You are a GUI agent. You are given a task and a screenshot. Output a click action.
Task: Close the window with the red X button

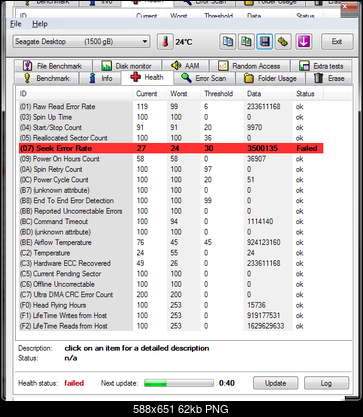(345, 6)
